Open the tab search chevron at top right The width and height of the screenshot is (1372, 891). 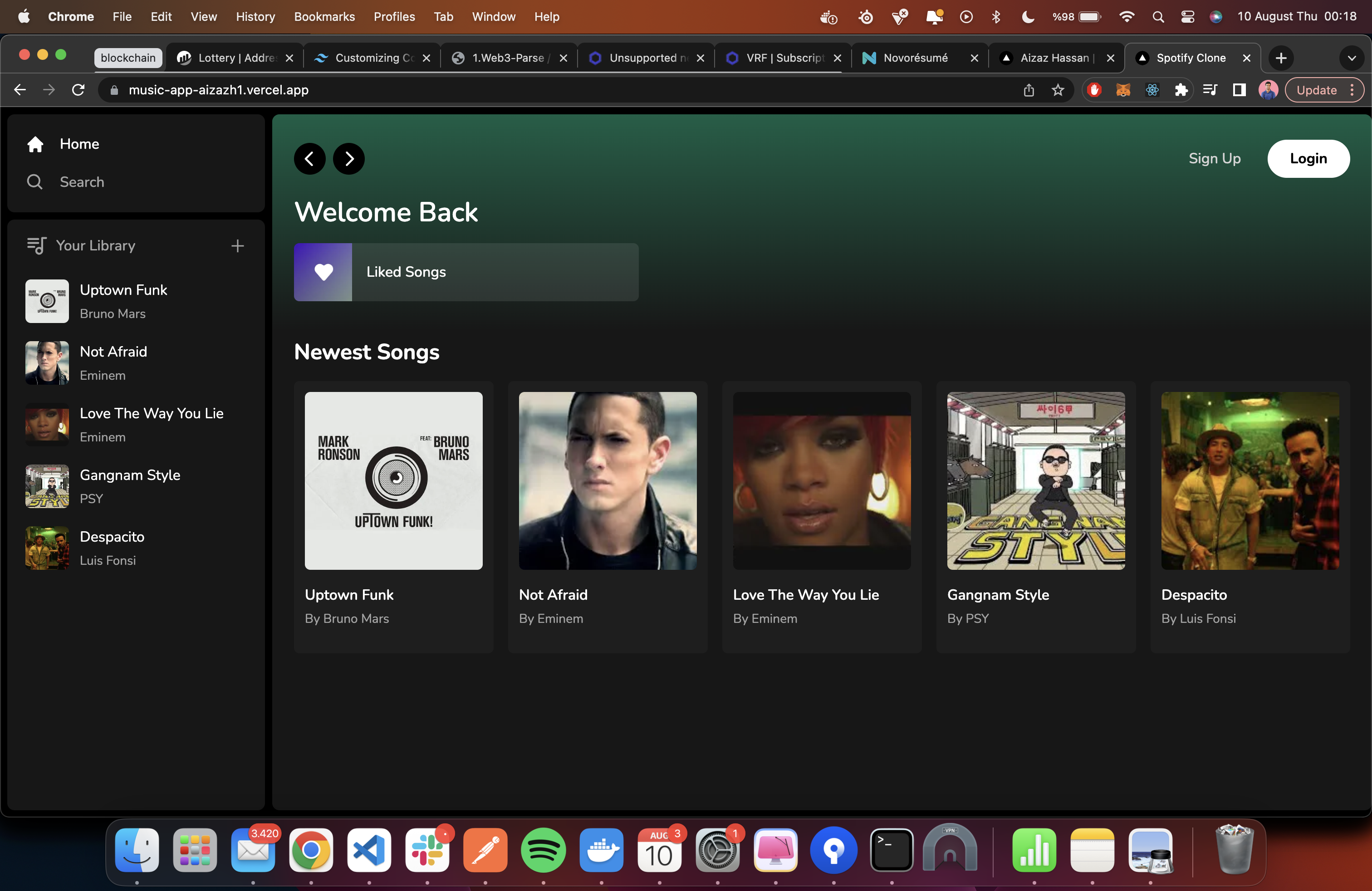(1352, 58)
